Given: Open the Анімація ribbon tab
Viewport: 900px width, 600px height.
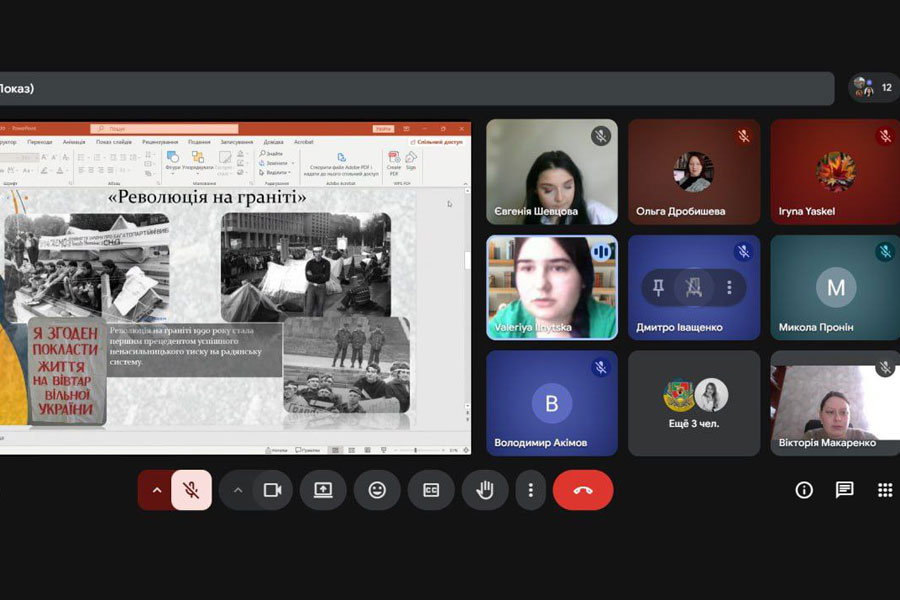Looking at the screenshot, I should [74, 142].
